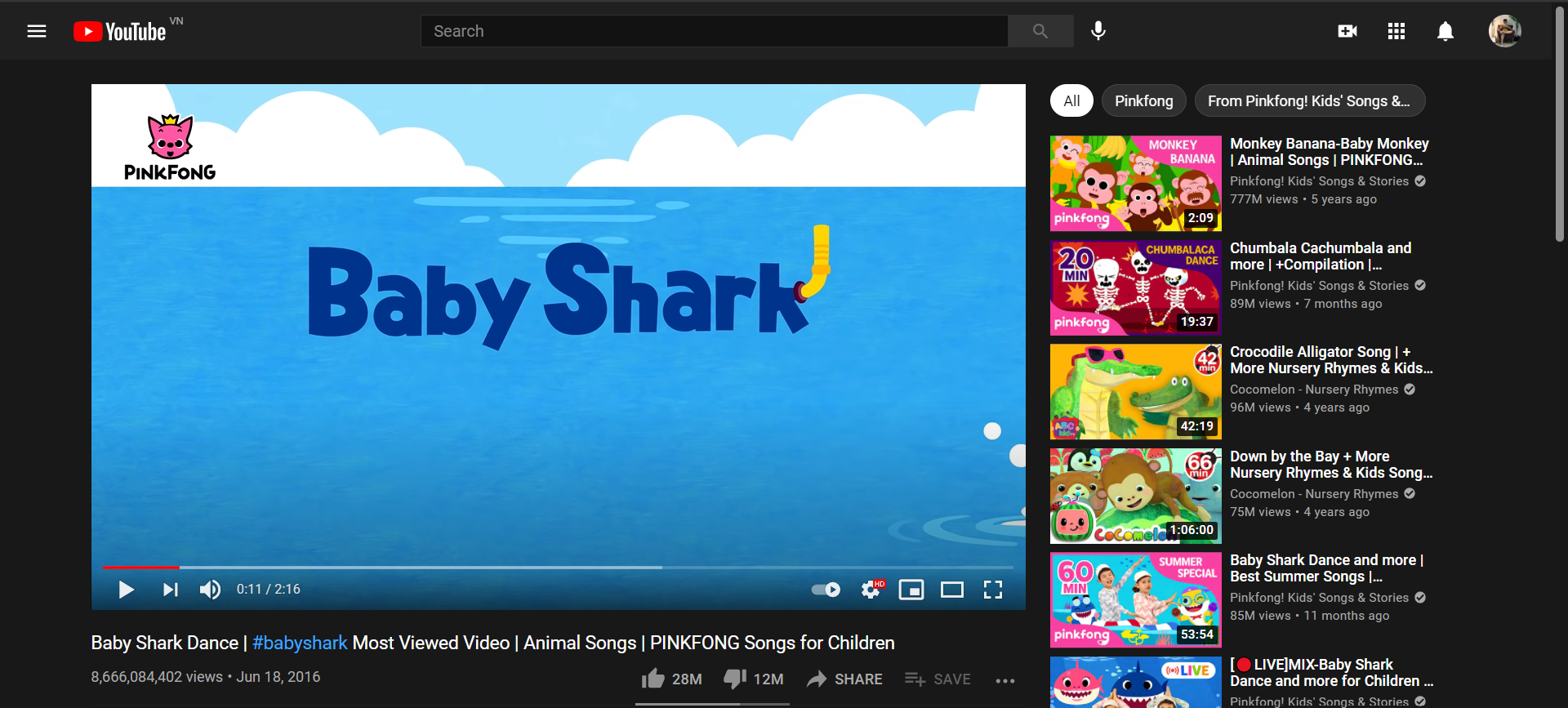Image resolution: width=1568 pixels, height=708 pixels.
Task: Open video settings gear menu
Action: 871,590
